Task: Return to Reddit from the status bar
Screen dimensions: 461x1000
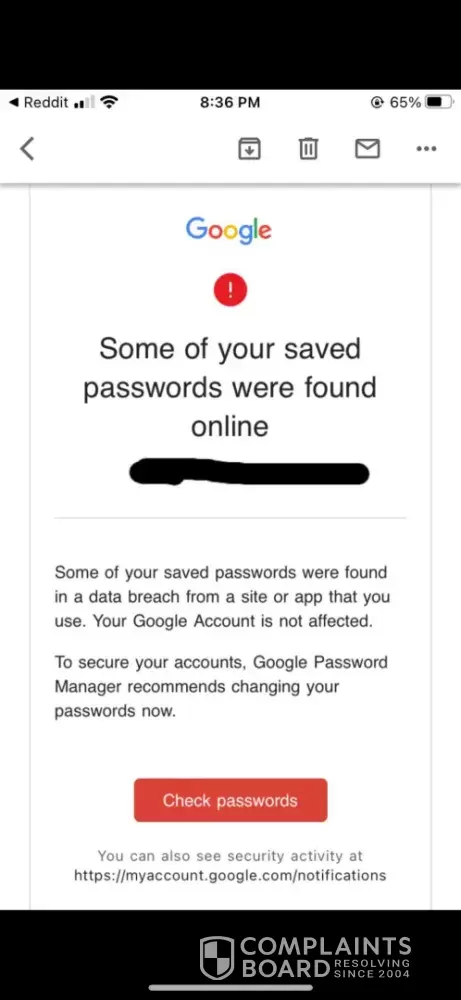Action: (x=38, y=102)
